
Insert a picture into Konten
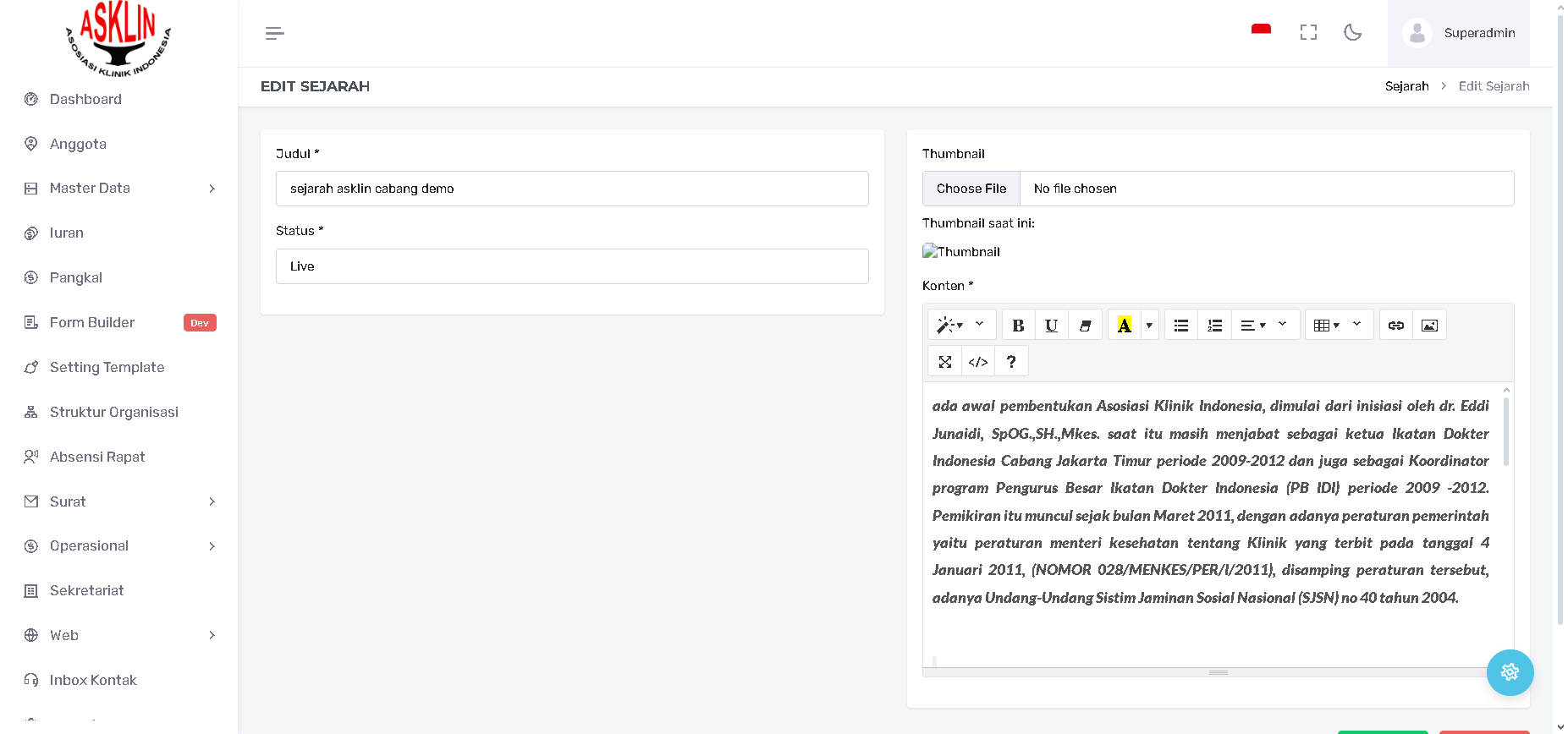tap(1429, 326)
